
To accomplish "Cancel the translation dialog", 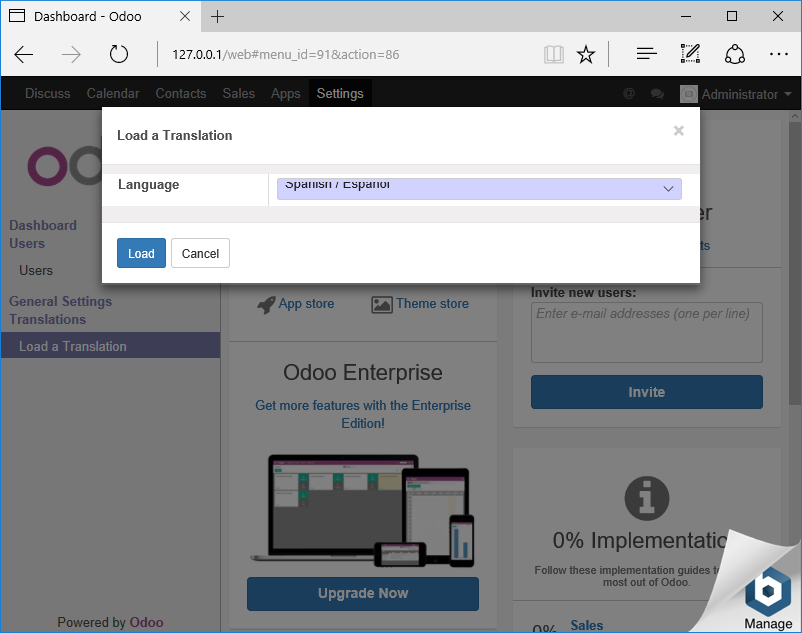I will (200, 253).
